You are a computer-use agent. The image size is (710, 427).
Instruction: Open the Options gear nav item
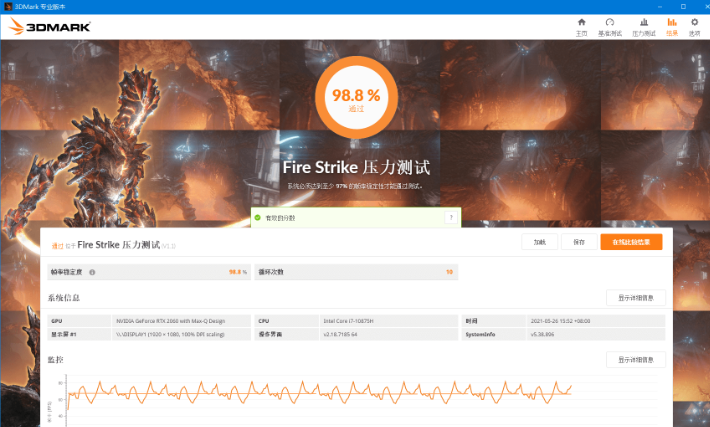pos(694,27)
